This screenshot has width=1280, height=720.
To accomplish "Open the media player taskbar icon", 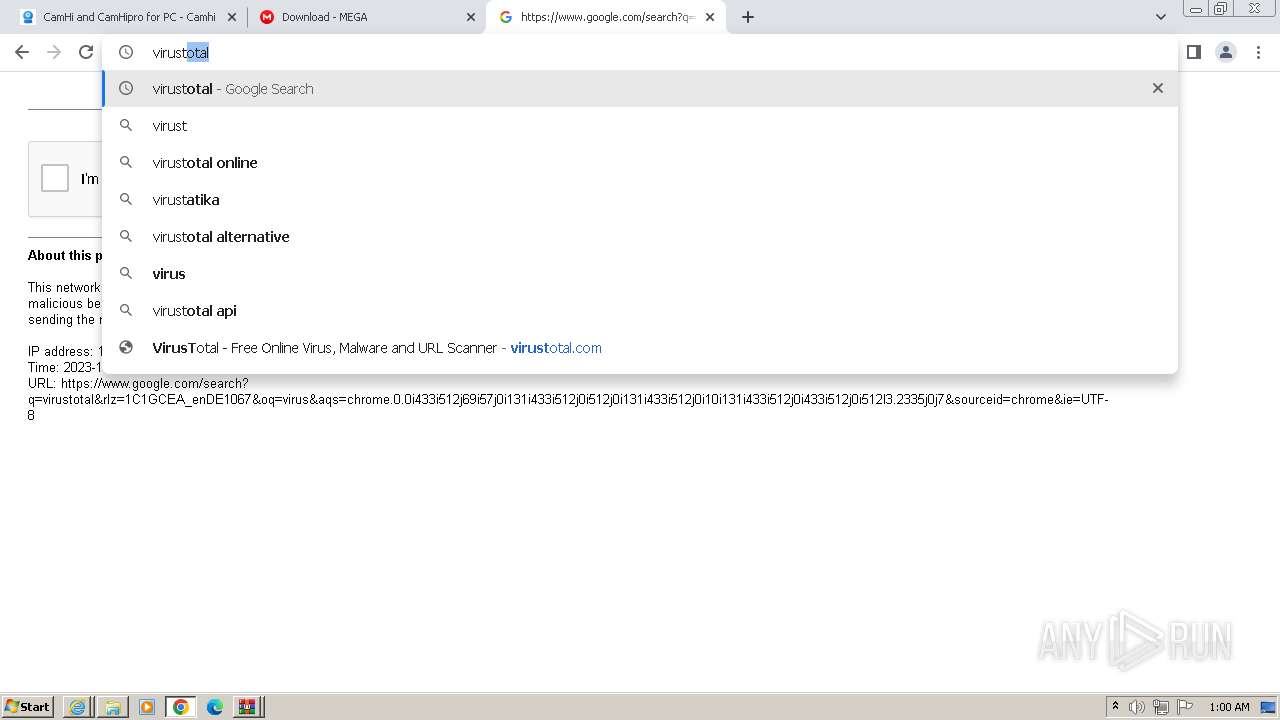I will 146,707.
